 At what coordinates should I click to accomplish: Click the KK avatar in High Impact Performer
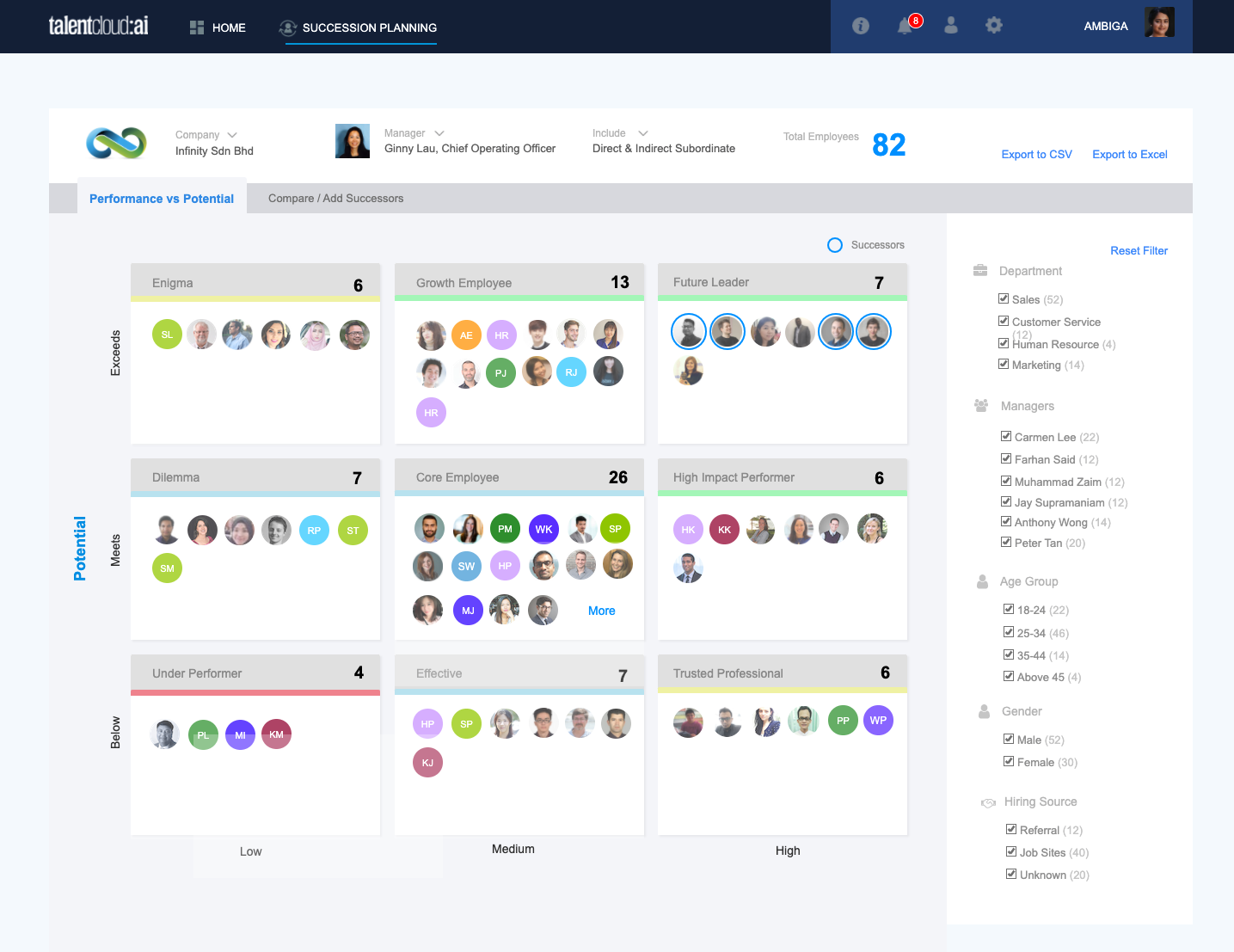coord(724,530)
